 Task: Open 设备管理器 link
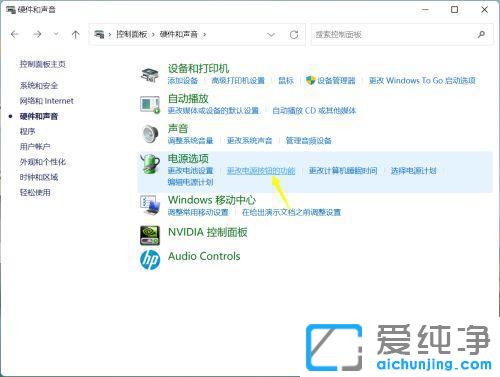pos(336,80)
